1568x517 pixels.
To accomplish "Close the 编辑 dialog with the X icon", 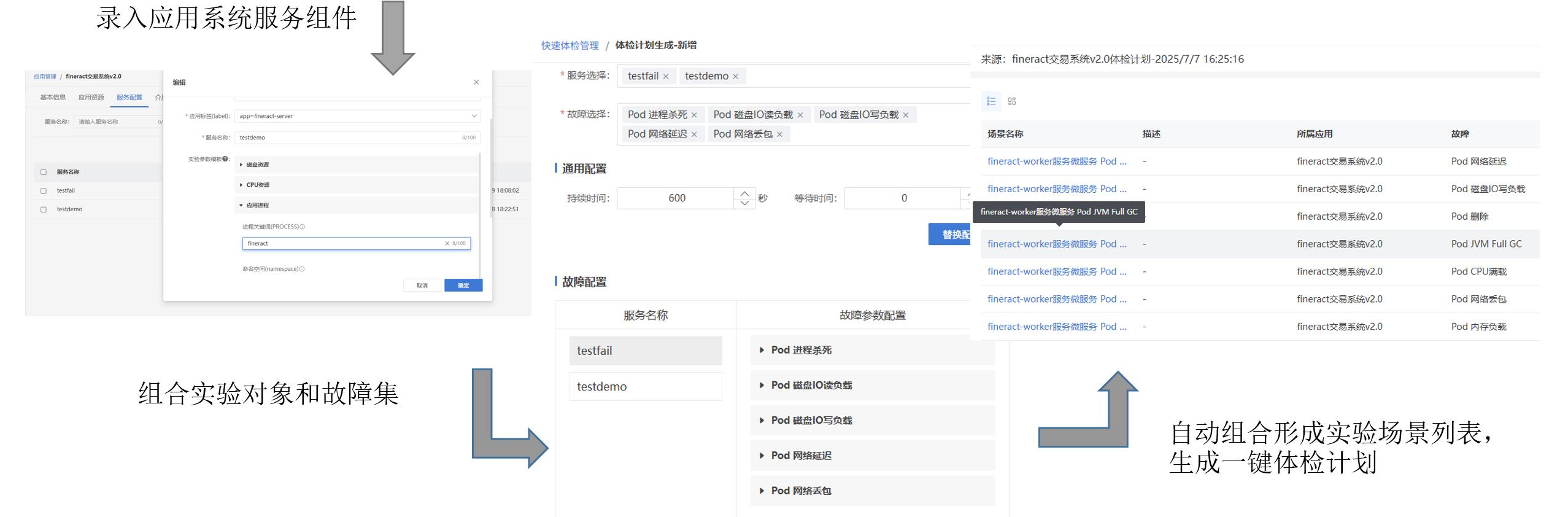I will (x=476, y=82).
